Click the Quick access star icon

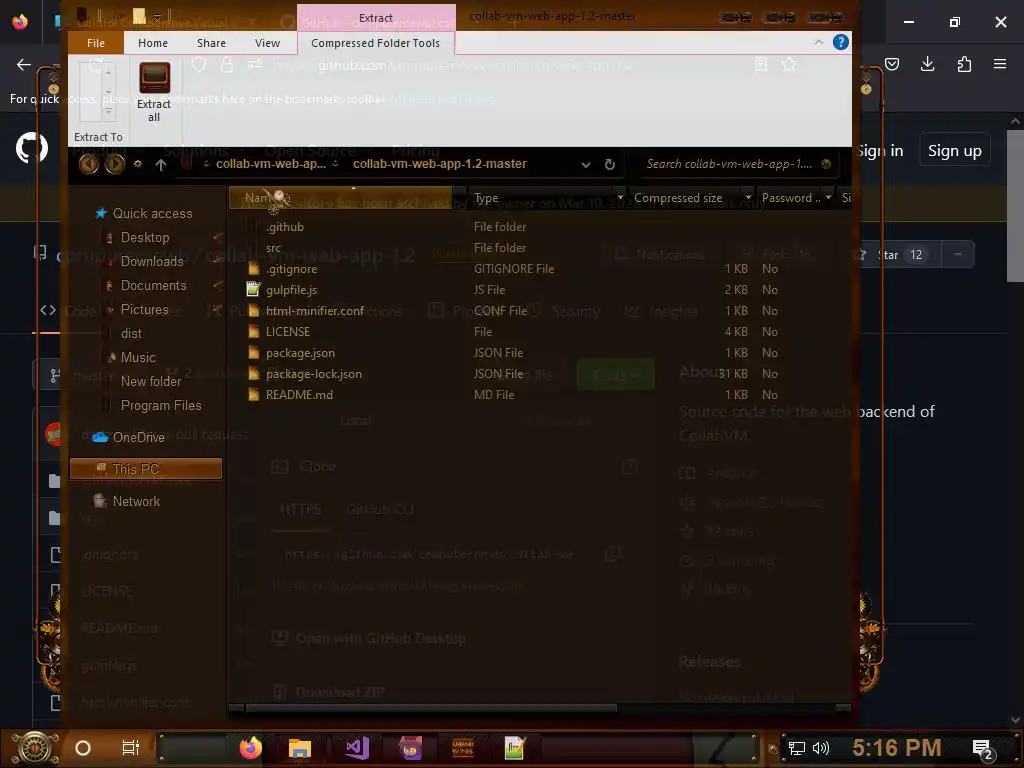tap(101, 213)
